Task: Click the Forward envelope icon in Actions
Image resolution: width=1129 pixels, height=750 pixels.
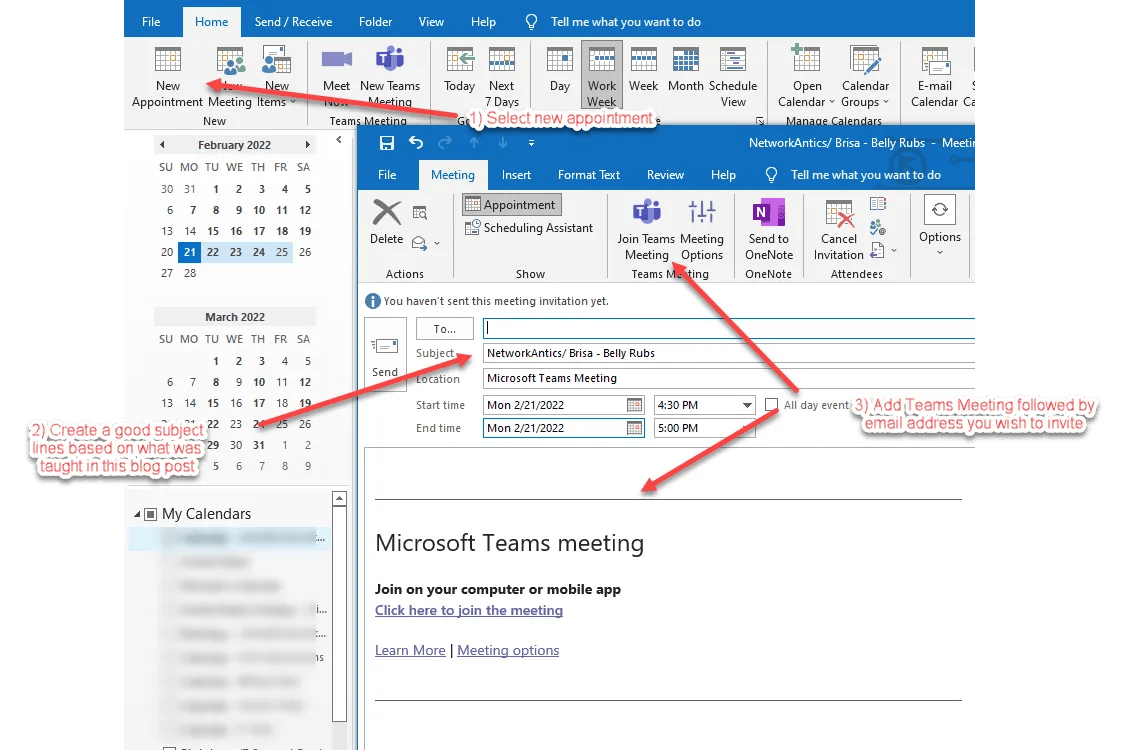Action: click(419, 243)
